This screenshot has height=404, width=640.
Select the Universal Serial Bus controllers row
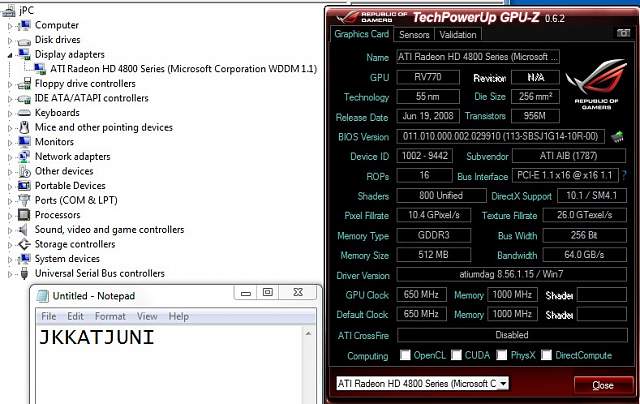click(100, 273)
